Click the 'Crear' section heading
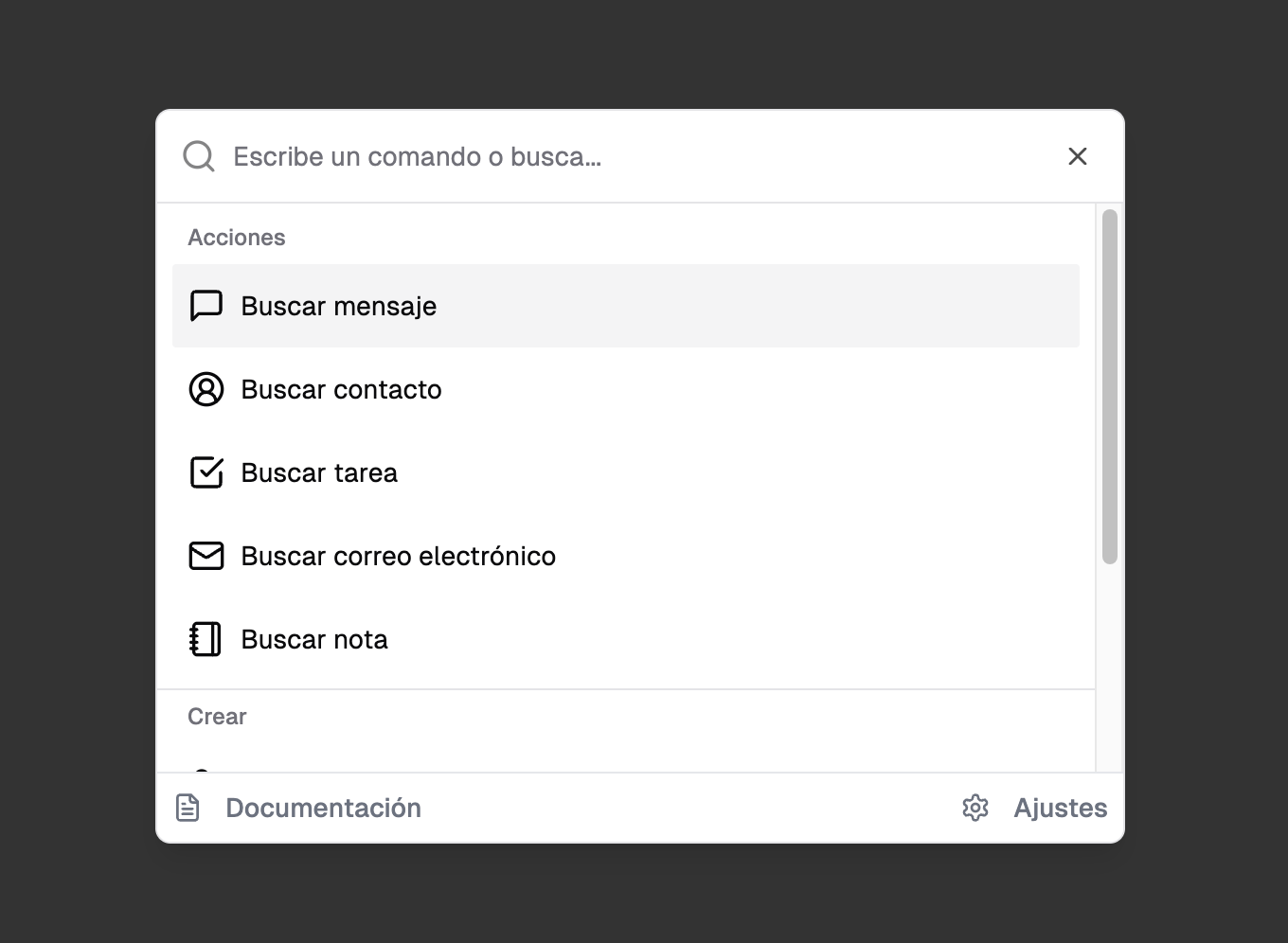Viewport: 1288px width, 943px height. point(217,717)
